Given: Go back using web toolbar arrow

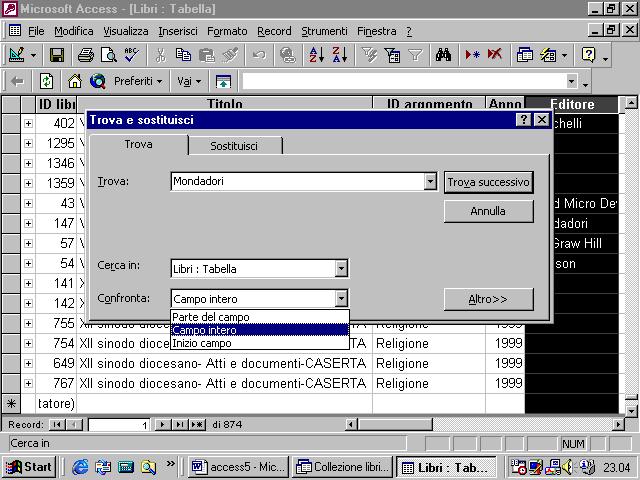Looking at the screenshot, I should coord(17,81).
